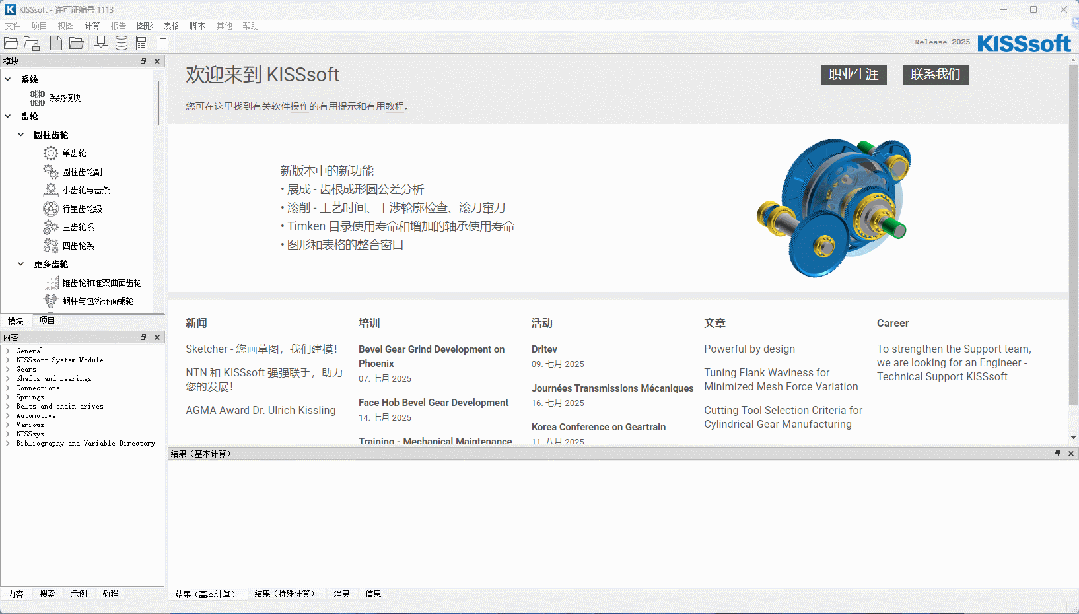Open Bevel Gear Grind Development on Phoenix
This screenshot has width=1079, height=614.
[x=431, y=357]
